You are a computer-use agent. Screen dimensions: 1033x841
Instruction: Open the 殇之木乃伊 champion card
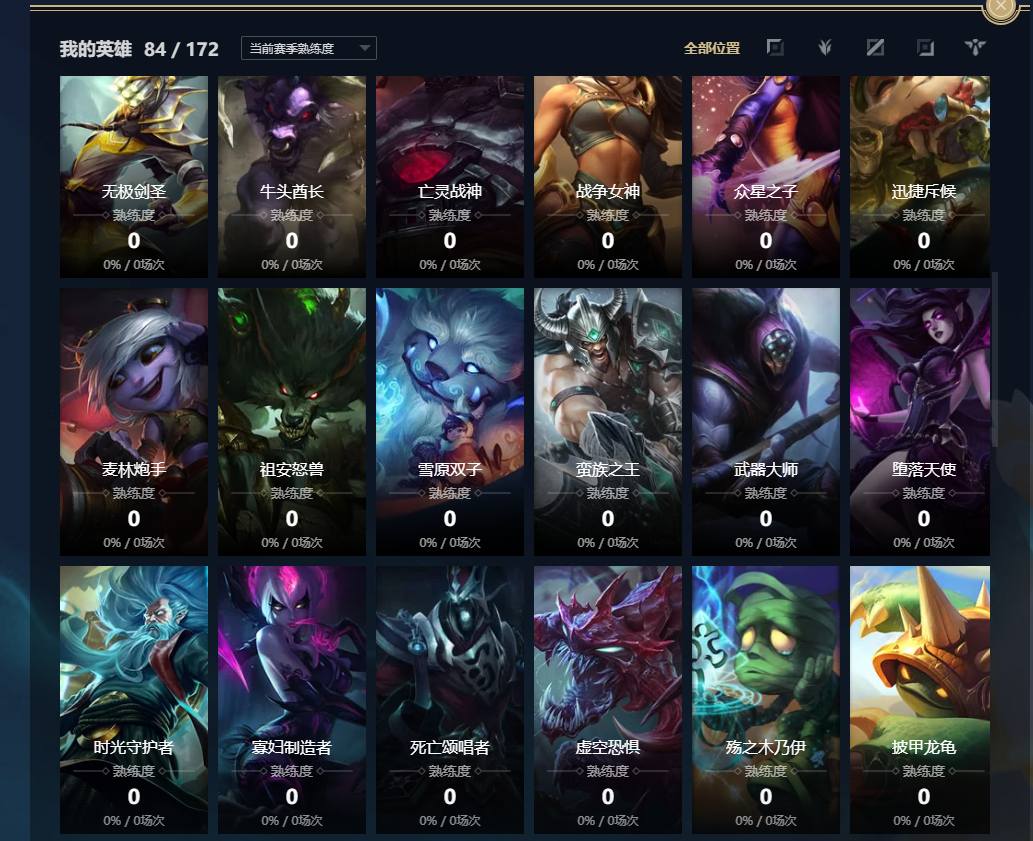[x=766, y=699]
